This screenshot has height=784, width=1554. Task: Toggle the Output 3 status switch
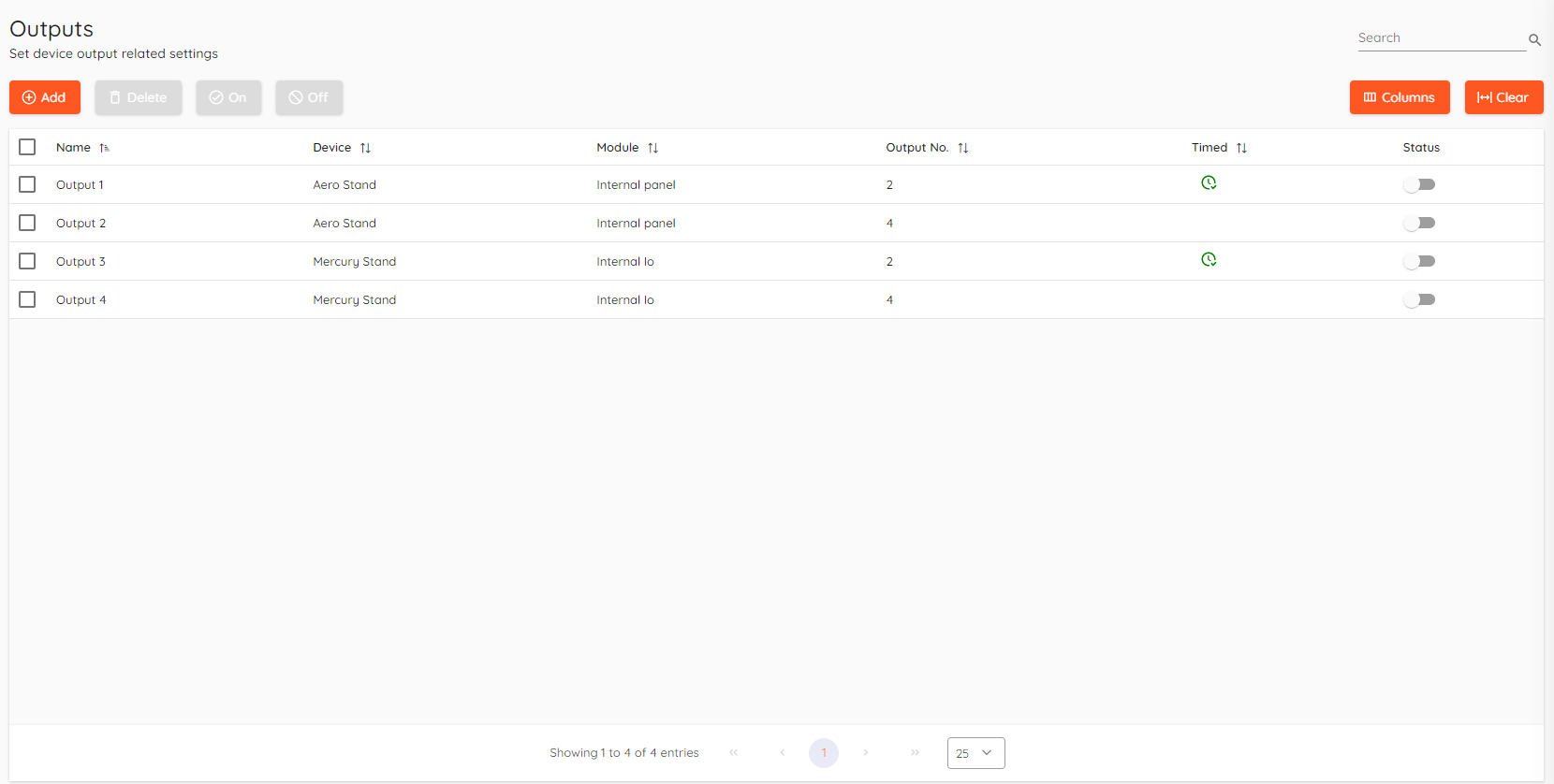pos(1419,261)
